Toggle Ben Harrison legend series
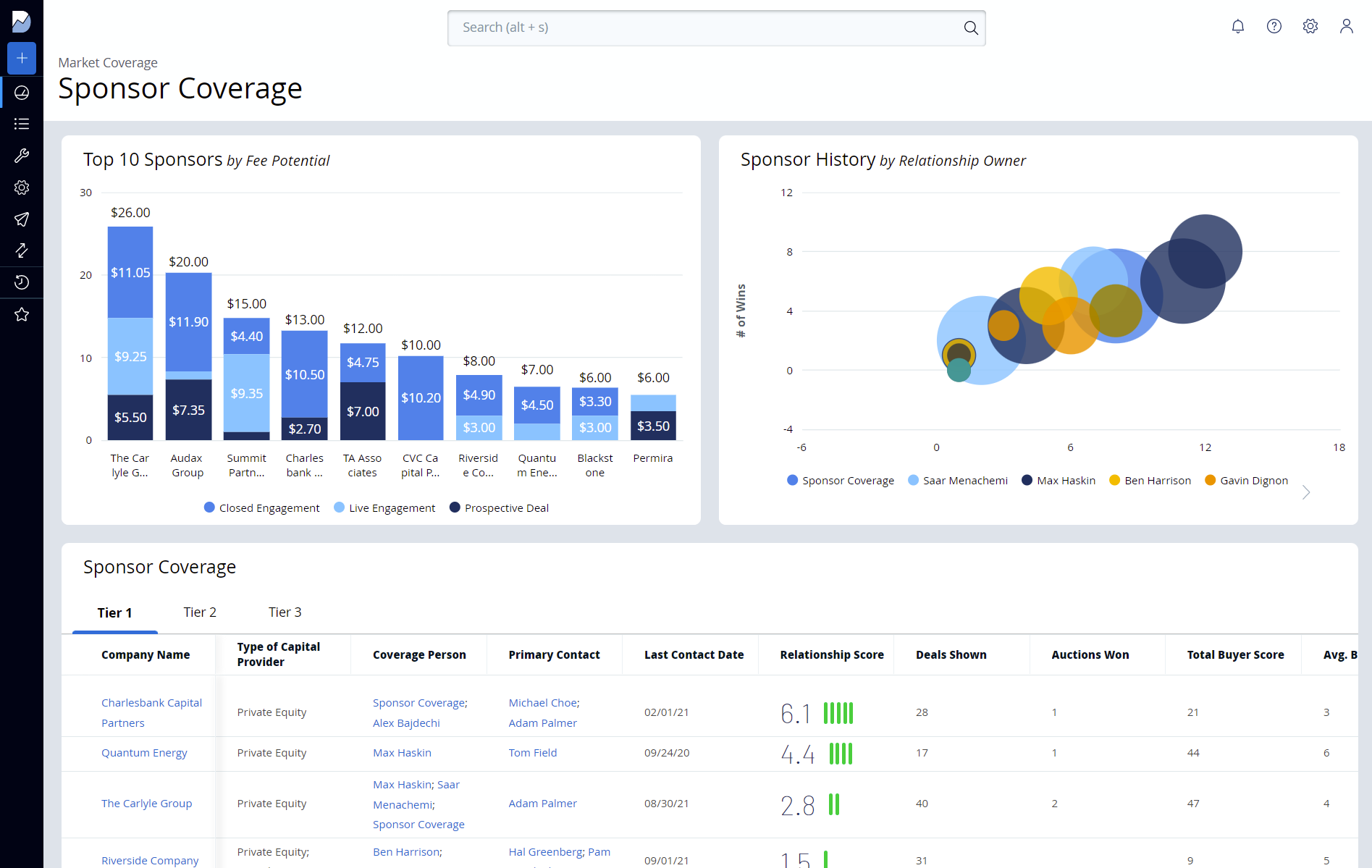Image resolution: width=1372 pixels, height=868 pixels. pos(1150,481)
